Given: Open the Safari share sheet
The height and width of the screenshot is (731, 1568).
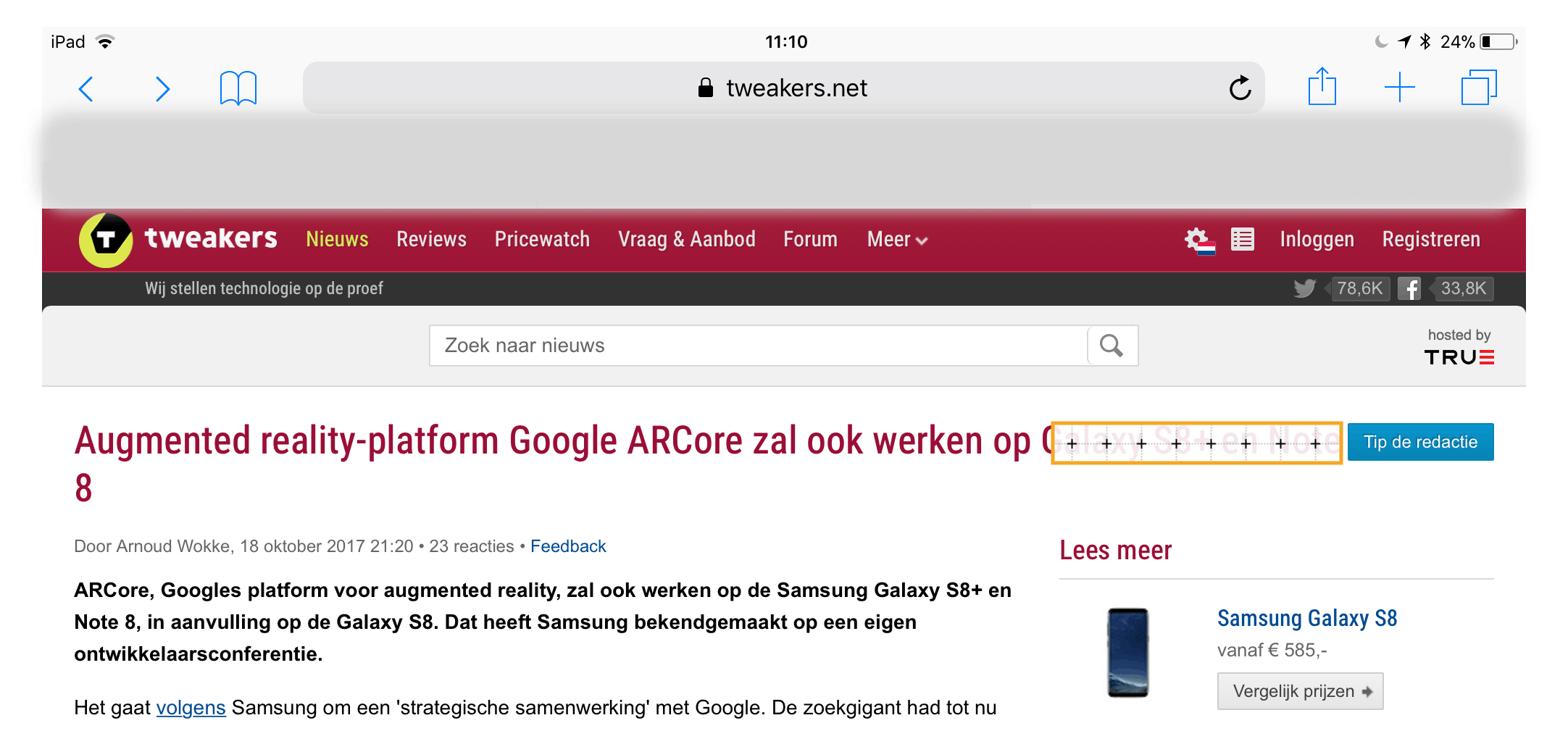Looking at the screenshot, I should tap(1322, 86).
